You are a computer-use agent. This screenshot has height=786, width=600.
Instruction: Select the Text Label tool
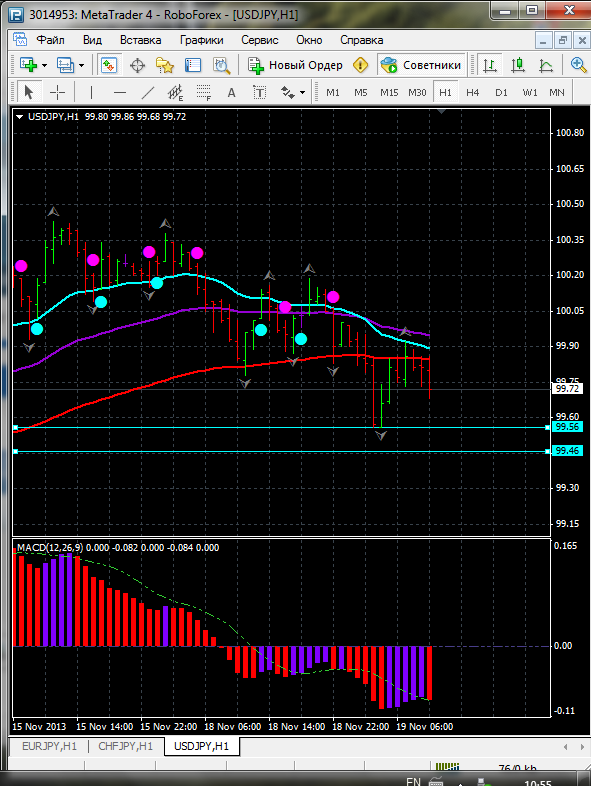click(259, 92)
